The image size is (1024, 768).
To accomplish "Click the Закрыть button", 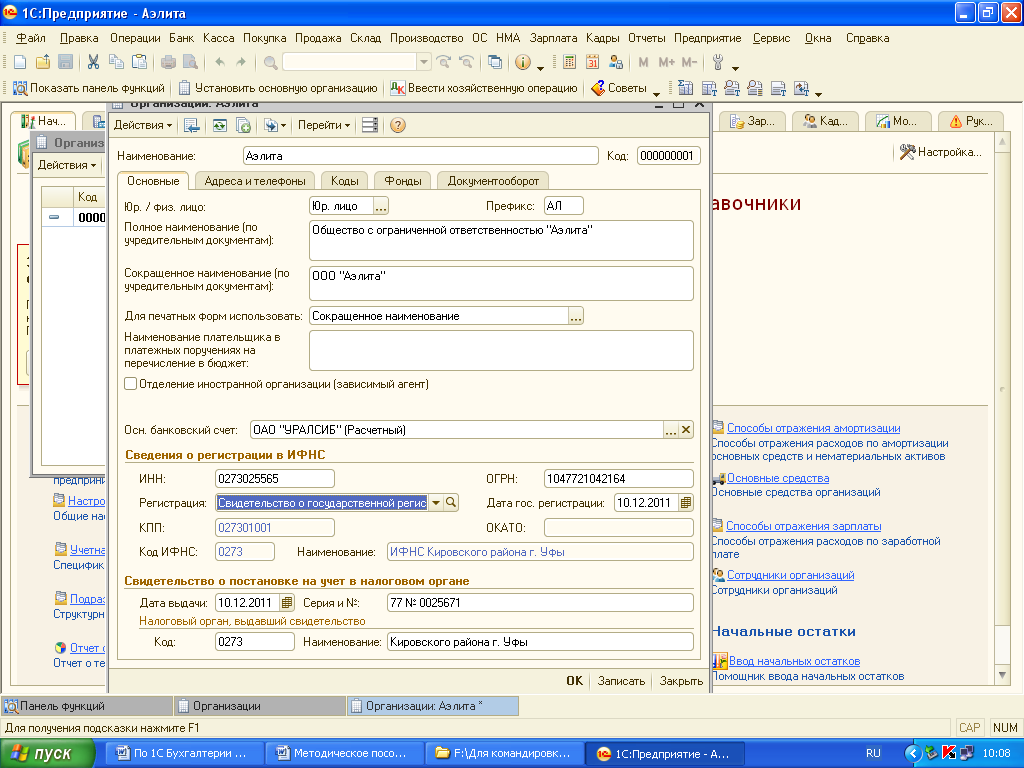I will 681,680.
